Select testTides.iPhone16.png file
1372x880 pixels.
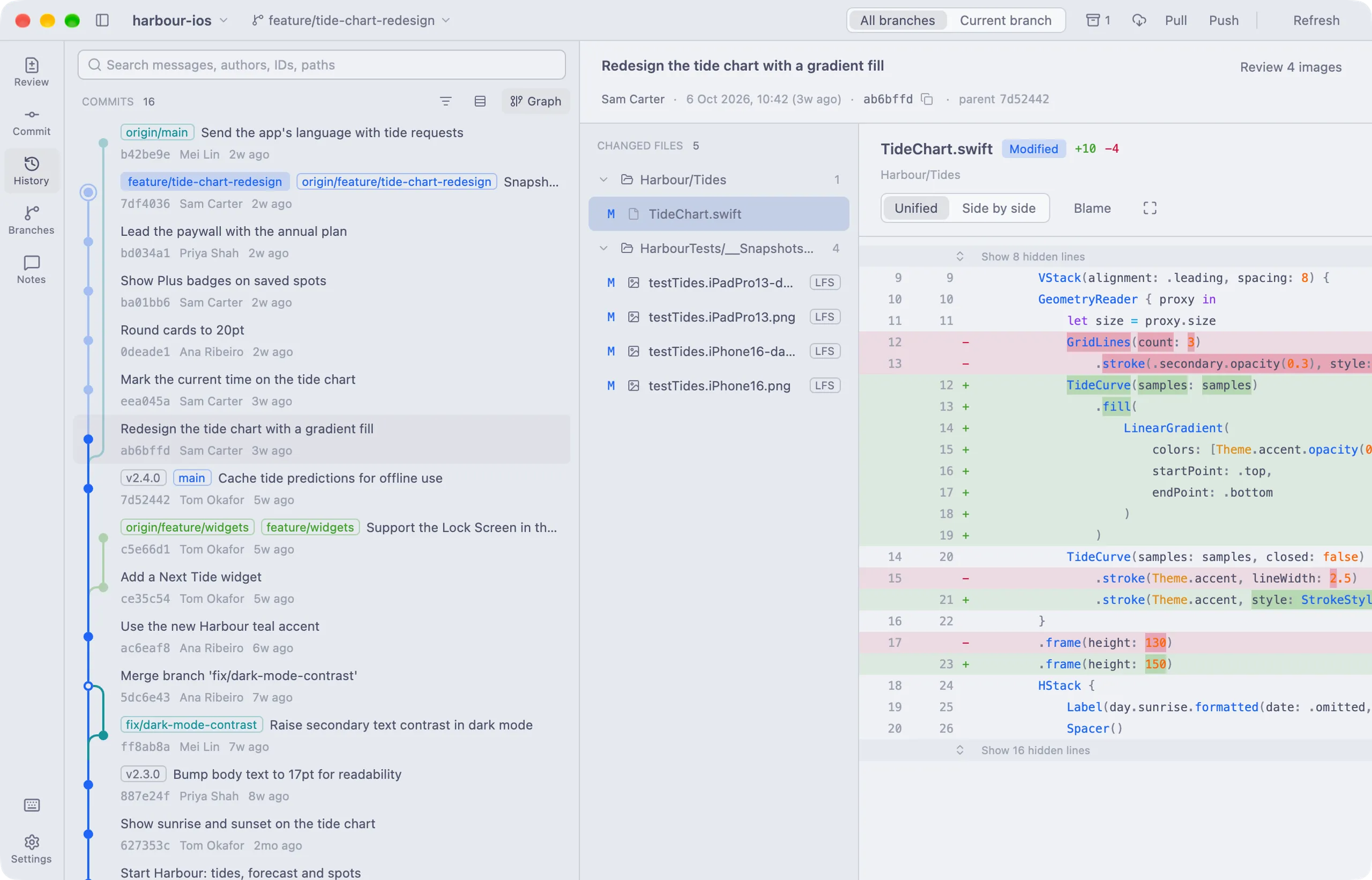pos(719,386)
